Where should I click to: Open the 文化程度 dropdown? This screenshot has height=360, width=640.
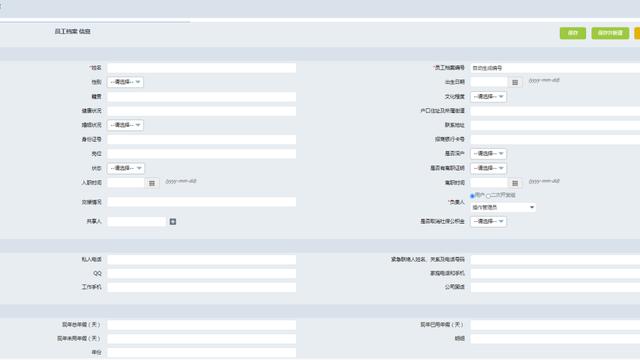489,97
